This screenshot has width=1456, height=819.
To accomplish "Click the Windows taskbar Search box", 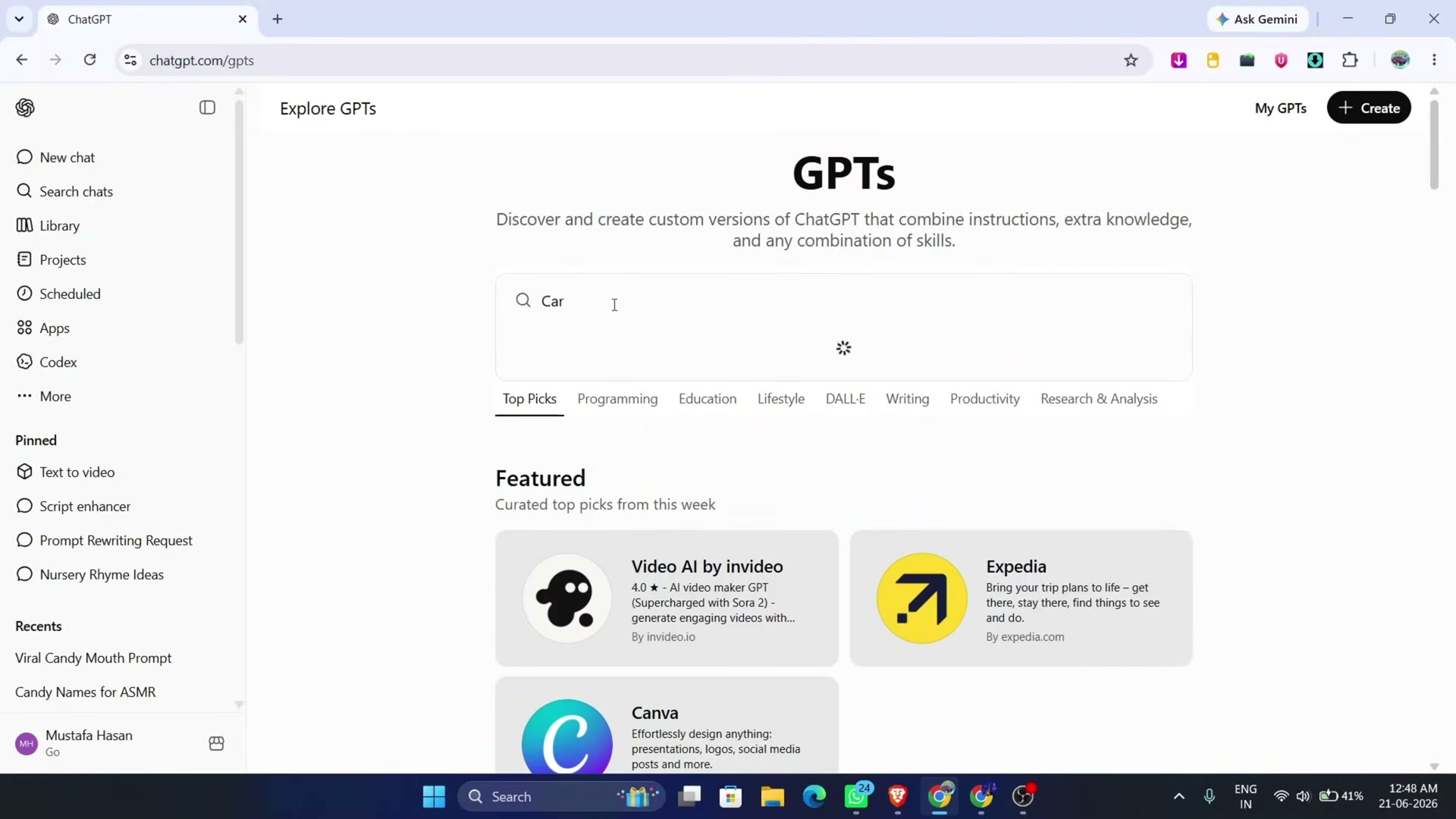I will tap(561, 796).
